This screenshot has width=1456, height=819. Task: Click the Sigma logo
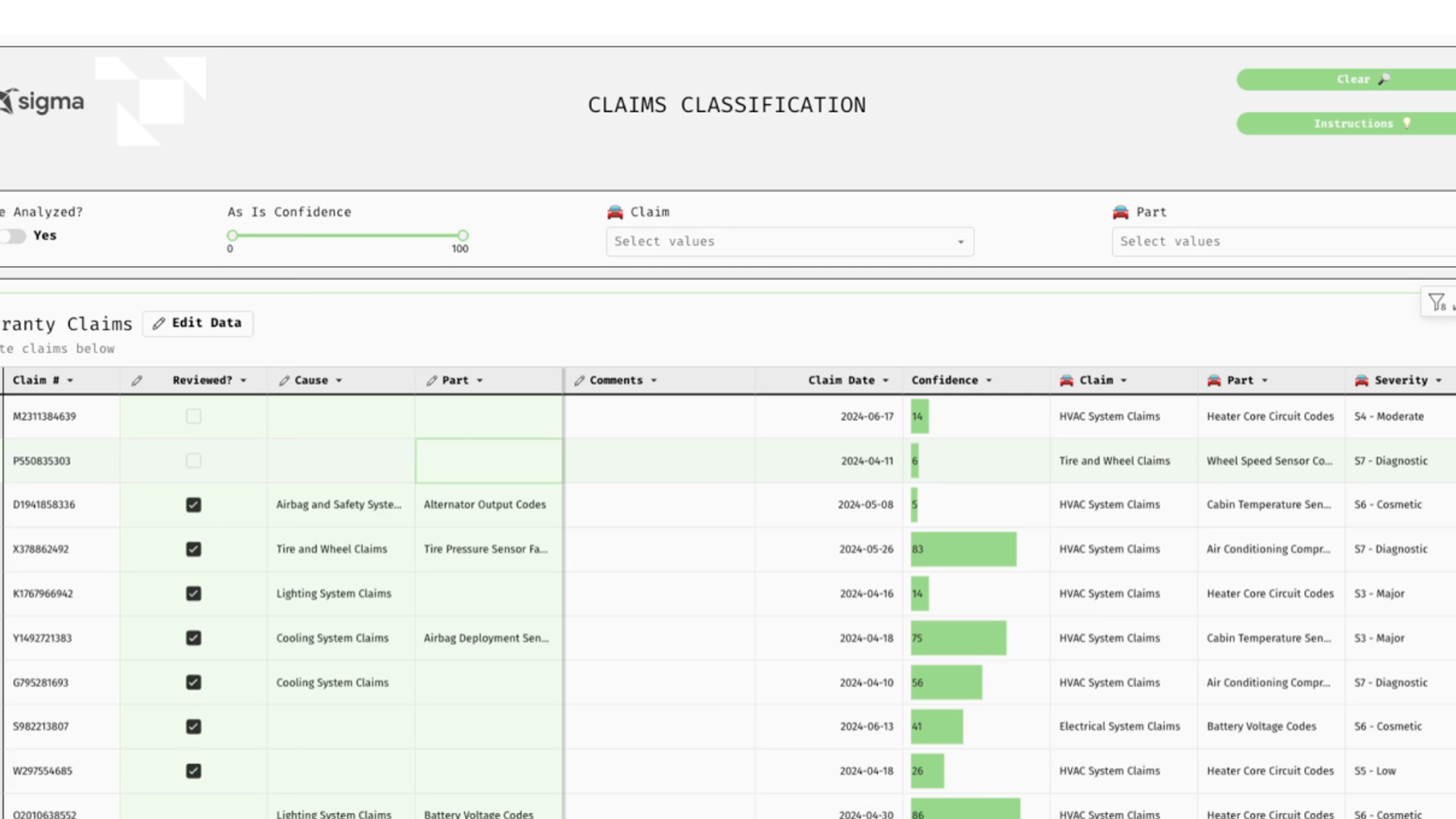click(x=42, y=102)
